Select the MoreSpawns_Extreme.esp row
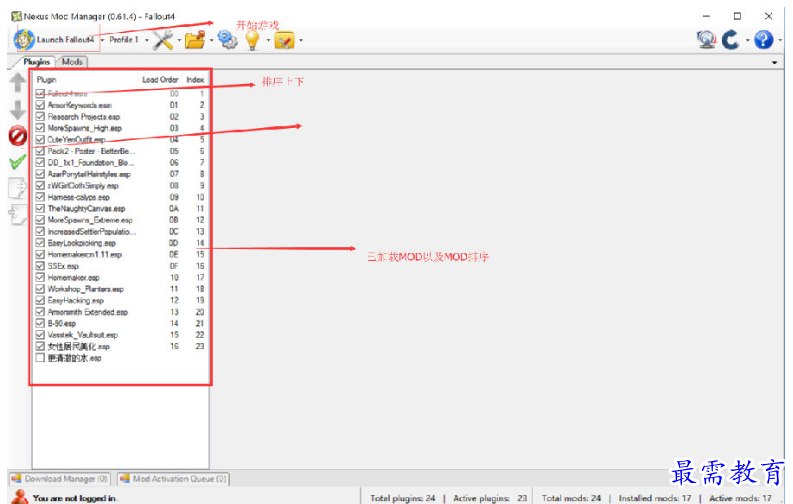The image size is (793, 504). click(120, 220)
